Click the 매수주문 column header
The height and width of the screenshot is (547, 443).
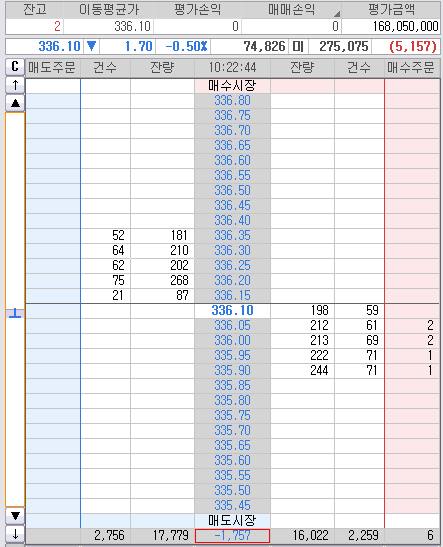tap(412, 68)
